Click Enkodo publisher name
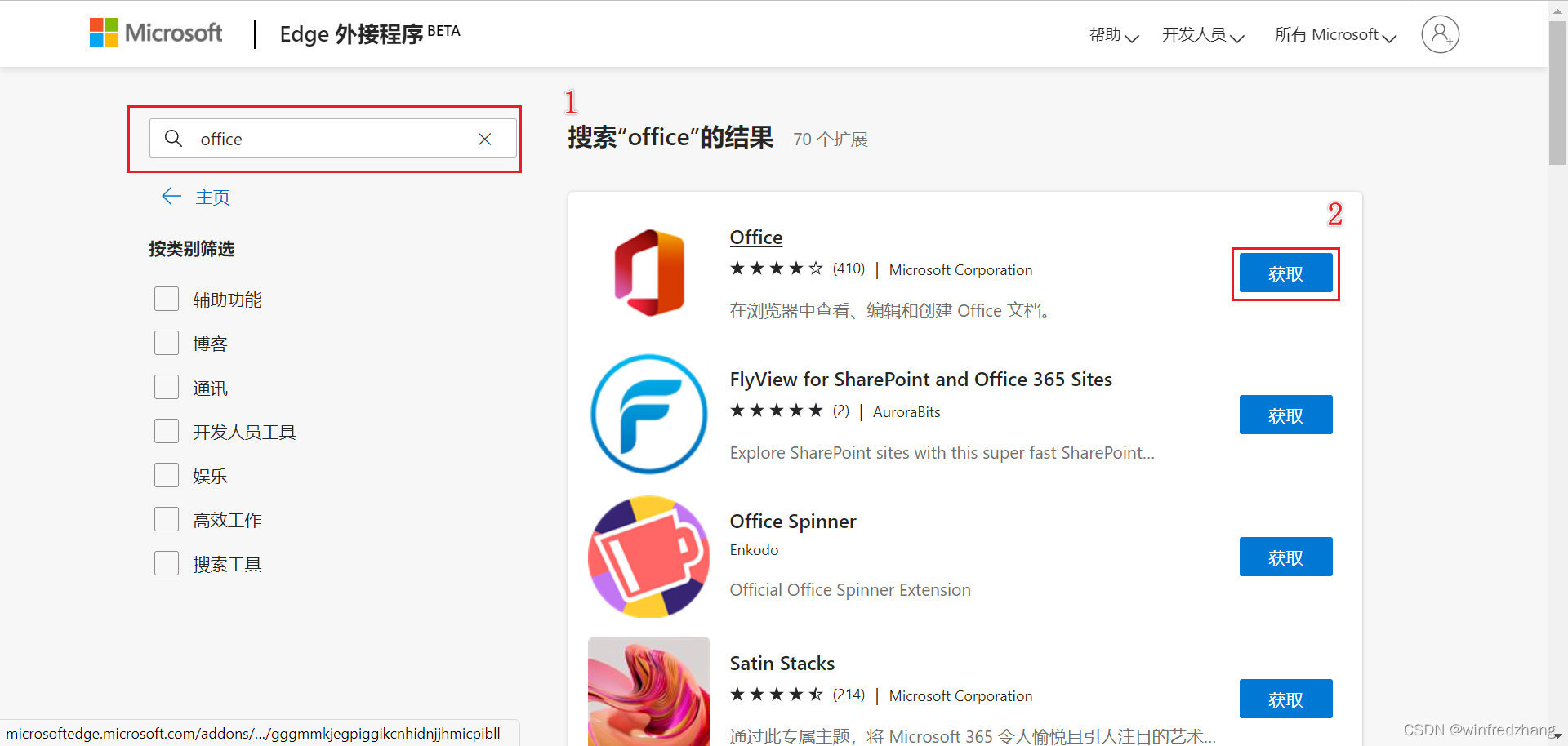The image size is (1568, 746). 754,550
